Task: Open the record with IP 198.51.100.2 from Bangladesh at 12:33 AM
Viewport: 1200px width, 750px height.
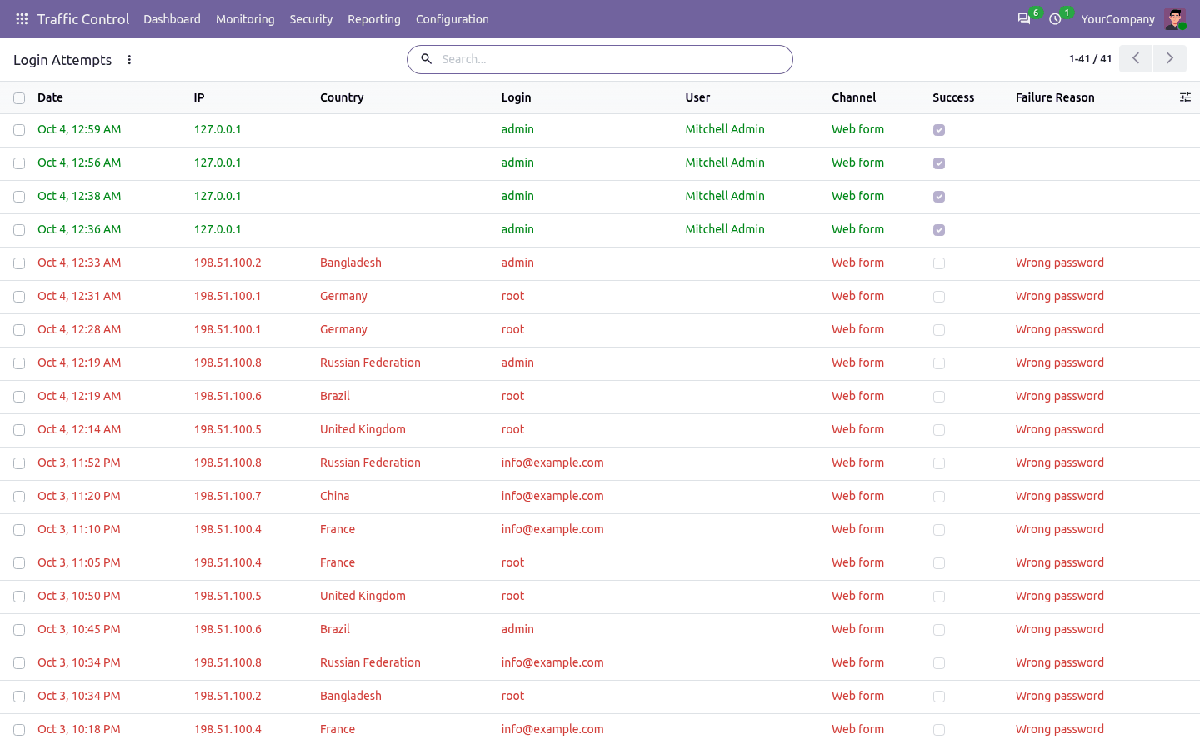Action: pyautogui.click(x=600, y=263)
